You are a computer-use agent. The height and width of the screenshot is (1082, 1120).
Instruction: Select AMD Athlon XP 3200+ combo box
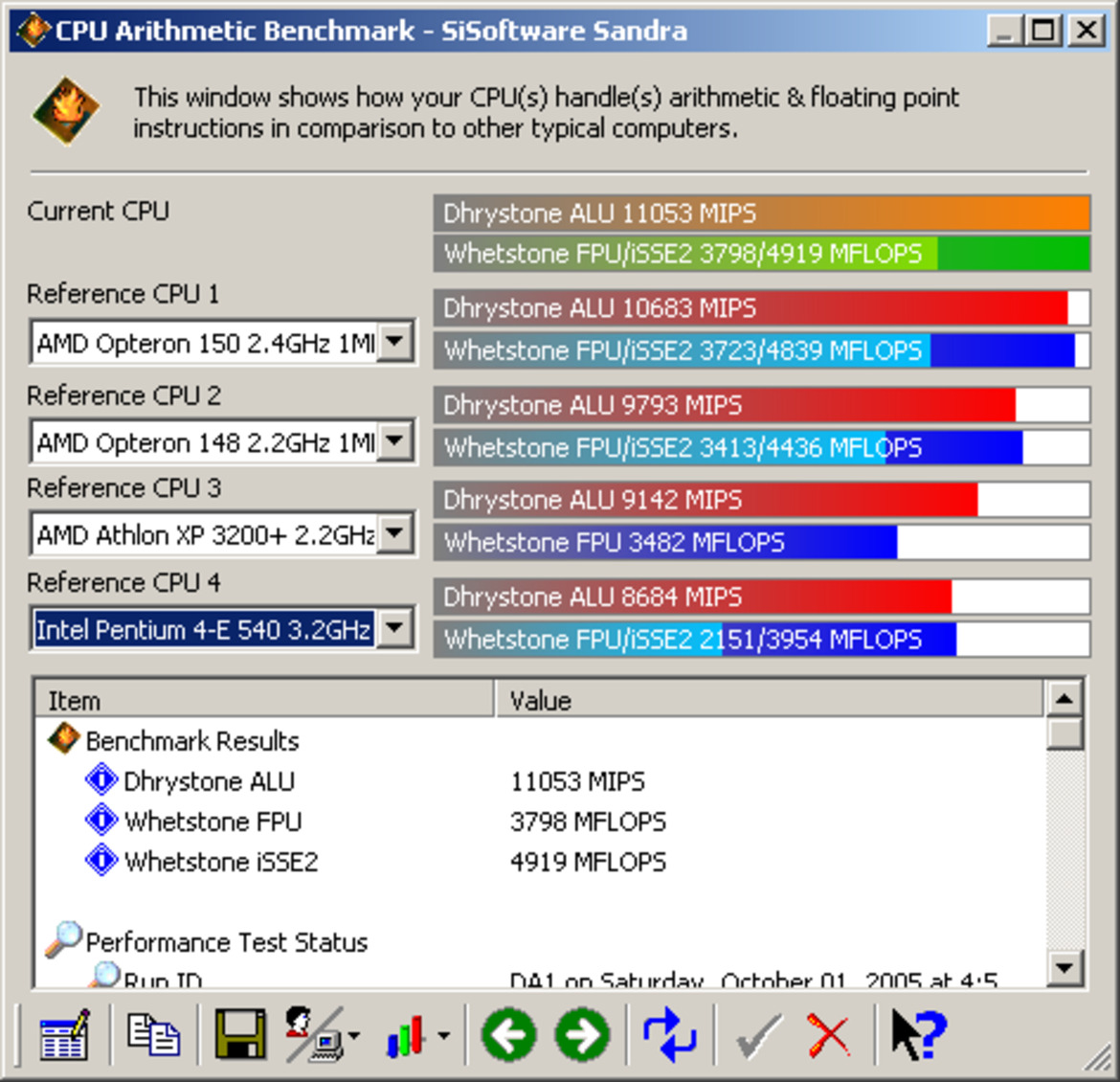pyautogui.click(x=222, y=534)
